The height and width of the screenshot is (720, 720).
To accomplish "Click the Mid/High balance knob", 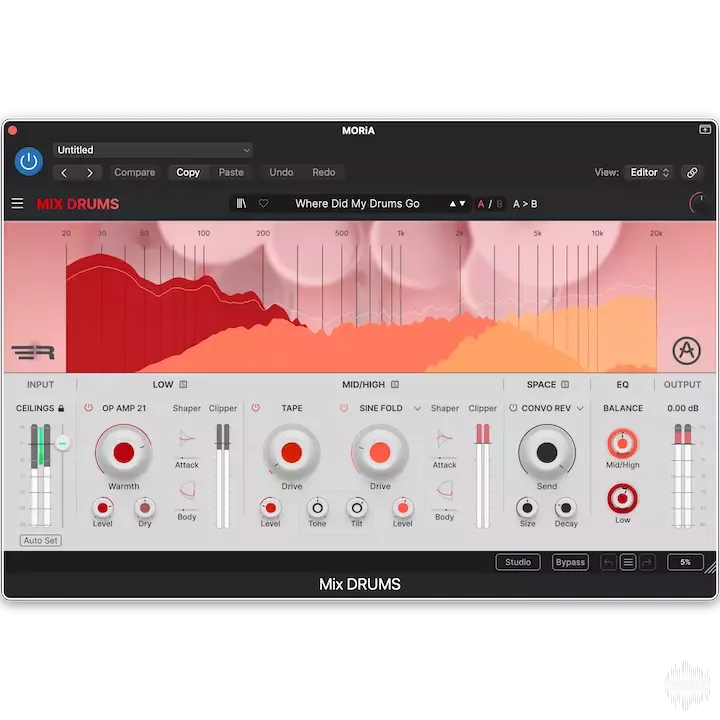I will pos(622,444).
